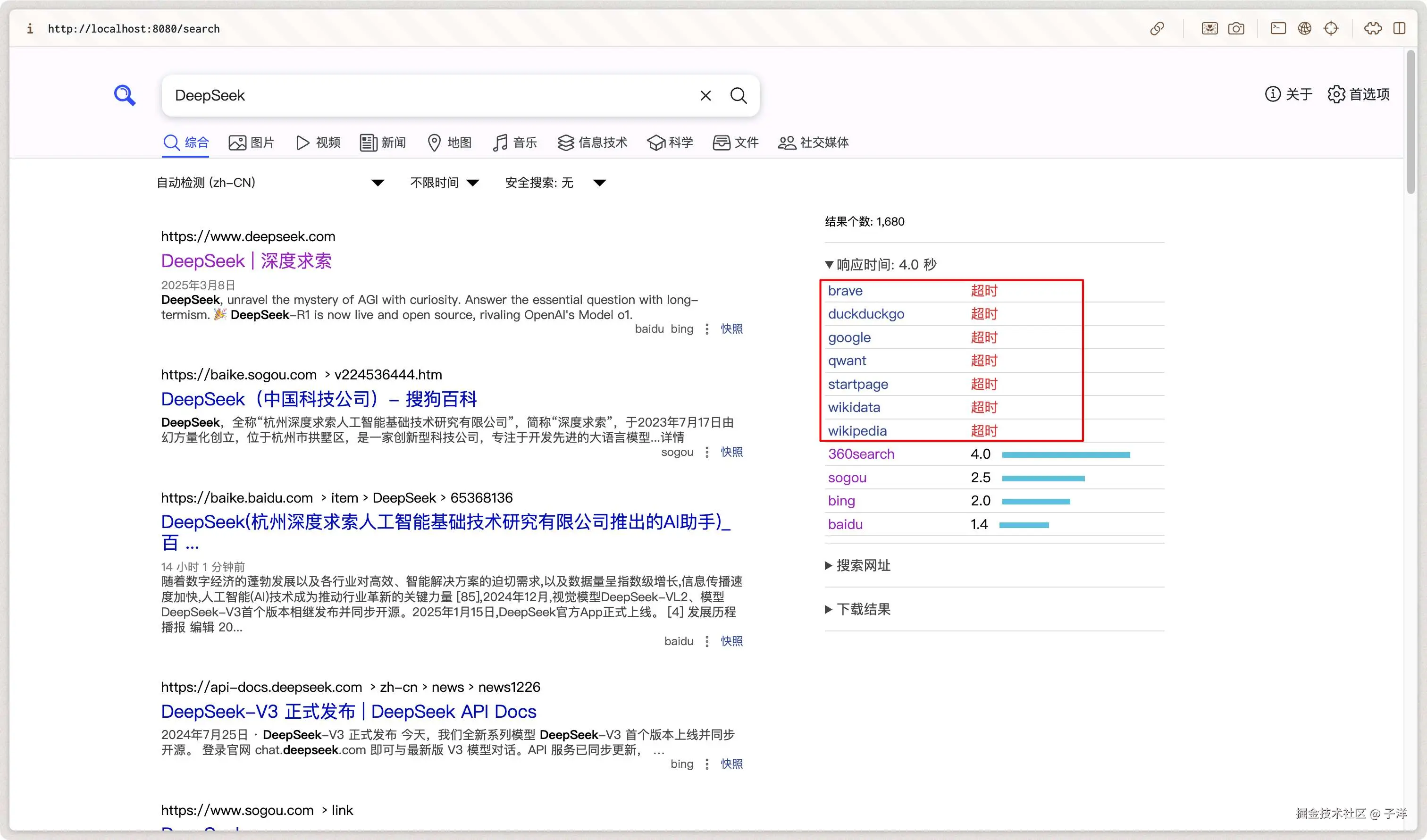This screenshot has height=840, width=1427.
Task: Switch to the 图片 images tab
Action: [252, 143]
